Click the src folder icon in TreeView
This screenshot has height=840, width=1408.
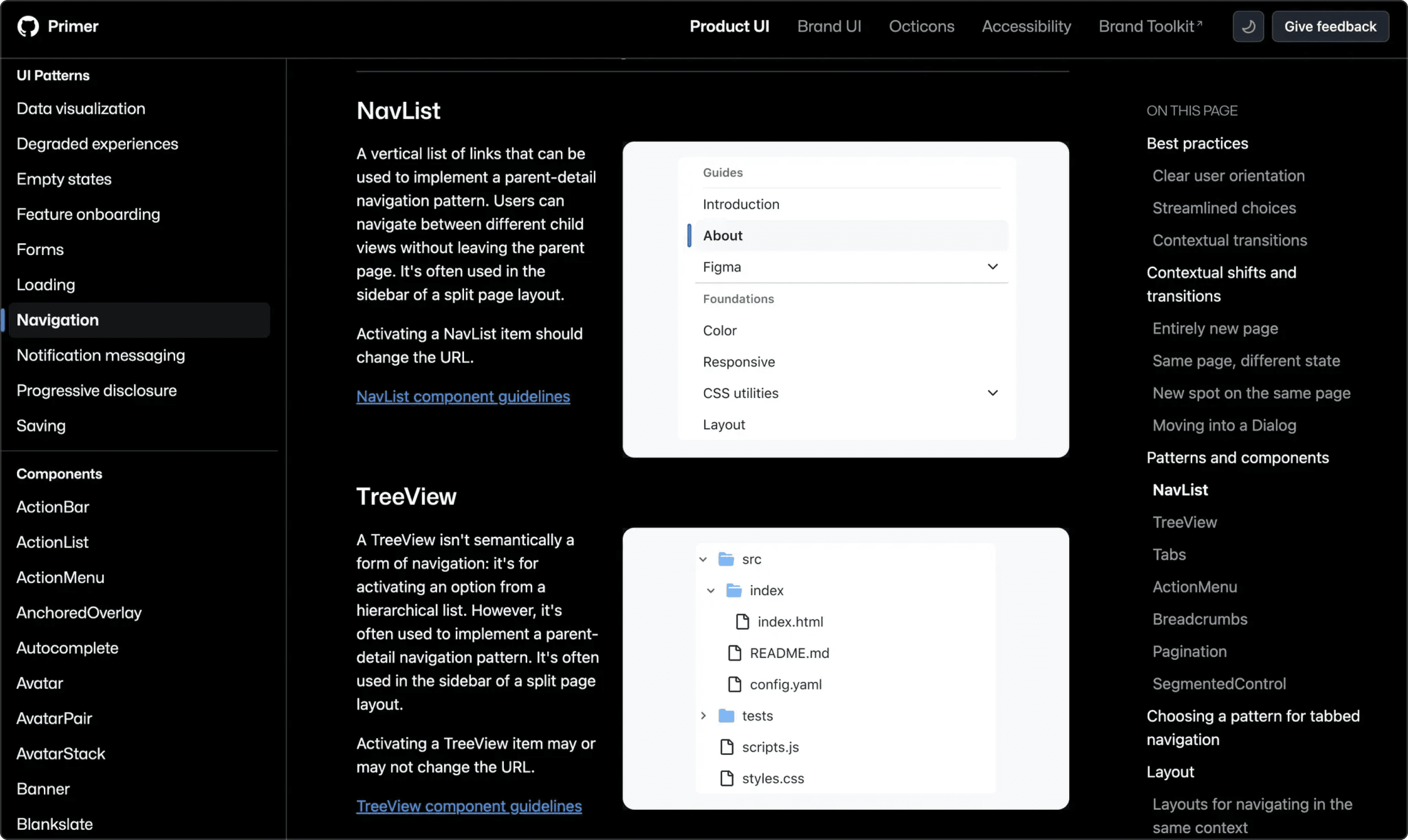pos(726,559)
